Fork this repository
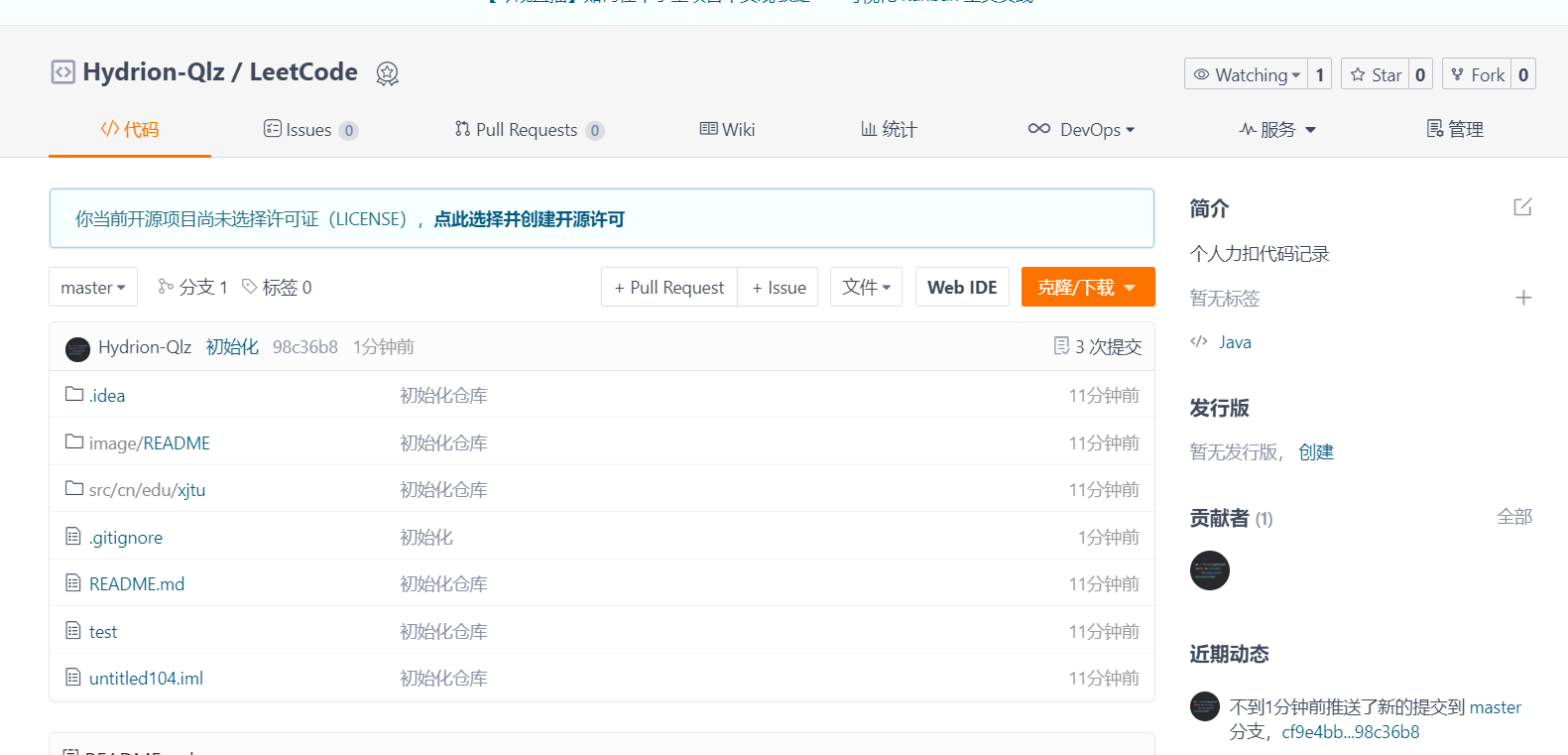The image size is (1568, 755). 1477,74
